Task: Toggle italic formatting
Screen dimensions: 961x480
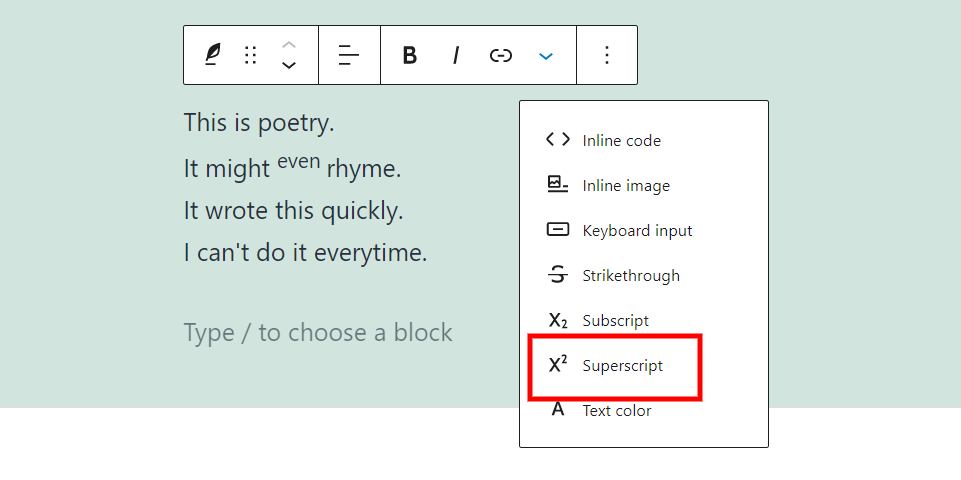Action: (455, 55)
